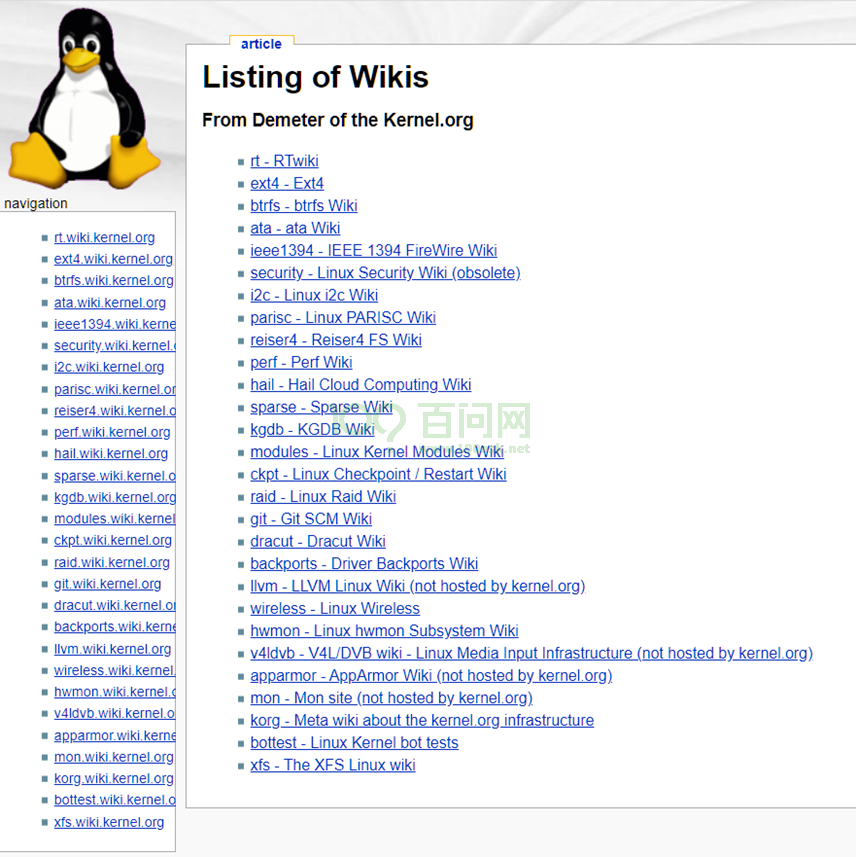
Task: Select git.wiki.kernel.org in the sidebar
Action: 107,584
